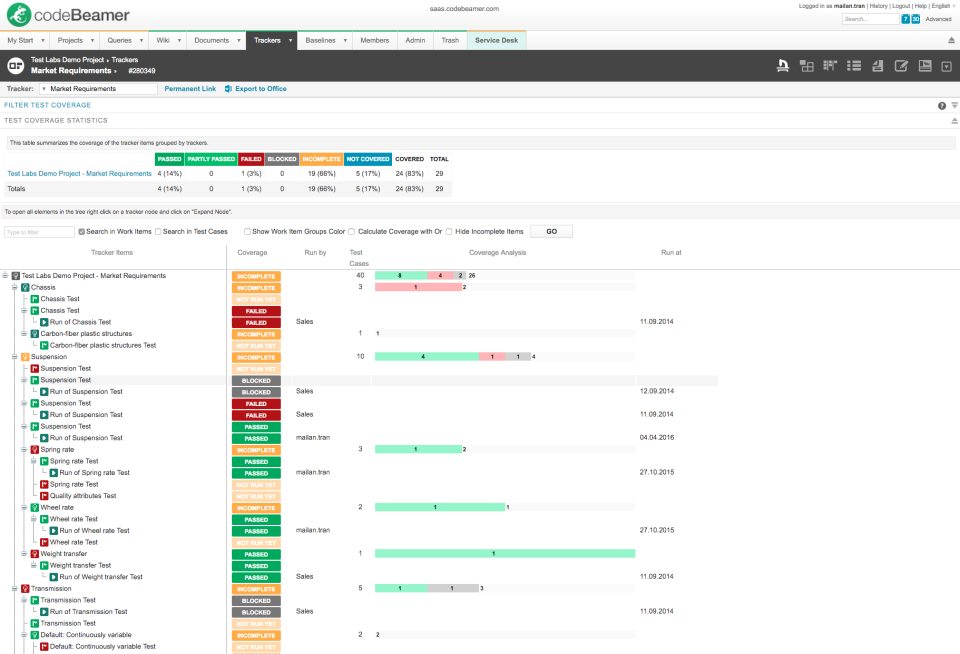Viewport: 960px width, 654px height.
Task: Collapse the Chassis tree node
Action: [x=15, y=287]
